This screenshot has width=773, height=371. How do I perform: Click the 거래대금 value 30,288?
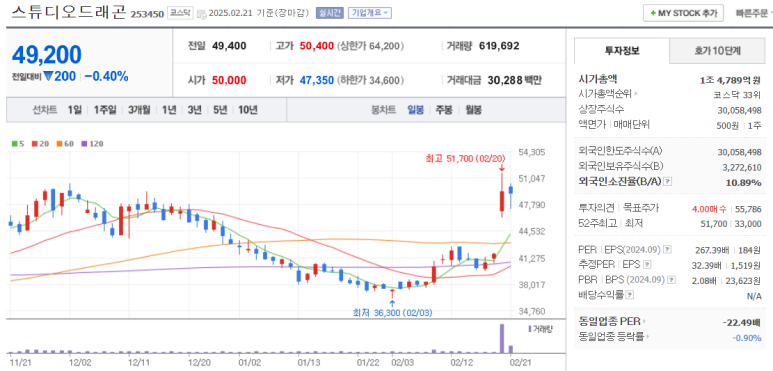[x=504, y=80]
